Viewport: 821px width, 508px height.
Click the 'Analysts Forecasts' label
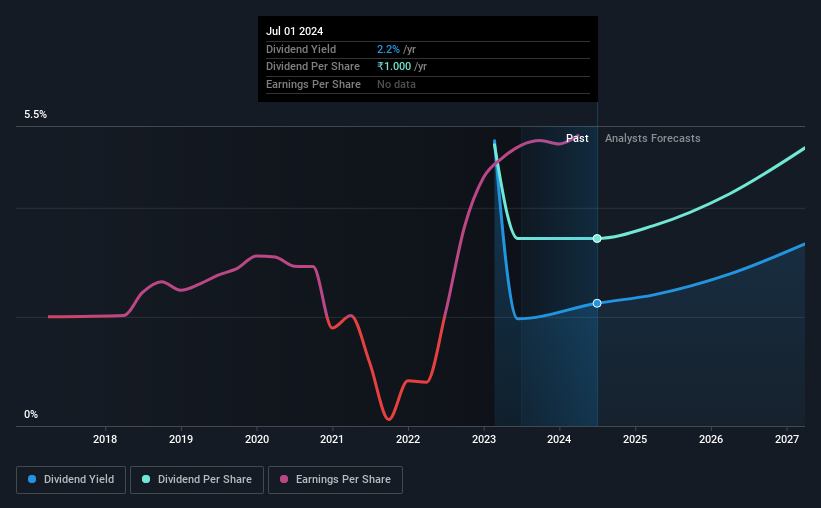[x=652, y=138]
